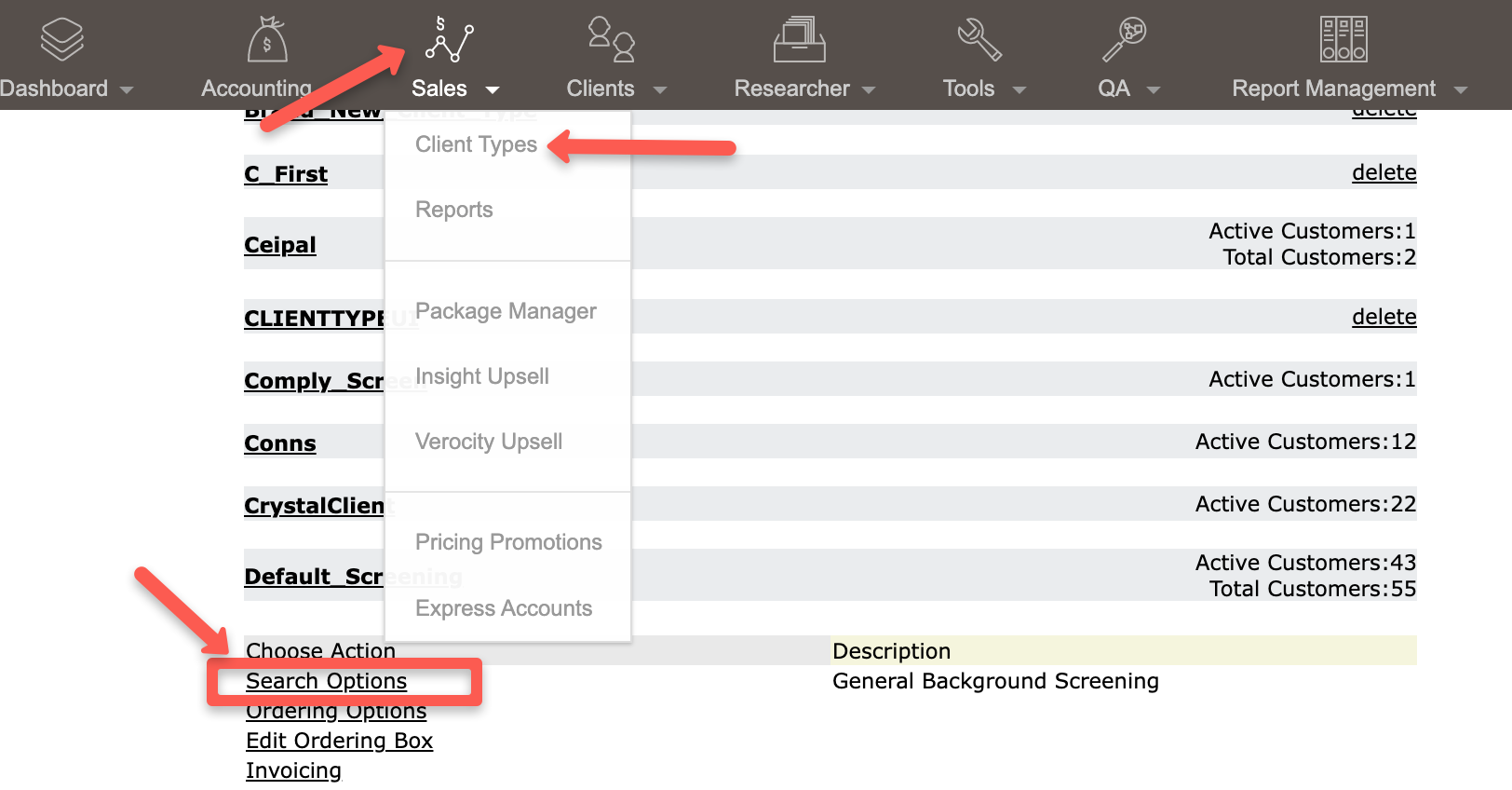Open the Accounting money bag icon
The height and width of the screenshot is (790, 1512).
pyautogui.click(x=267, y=40)
